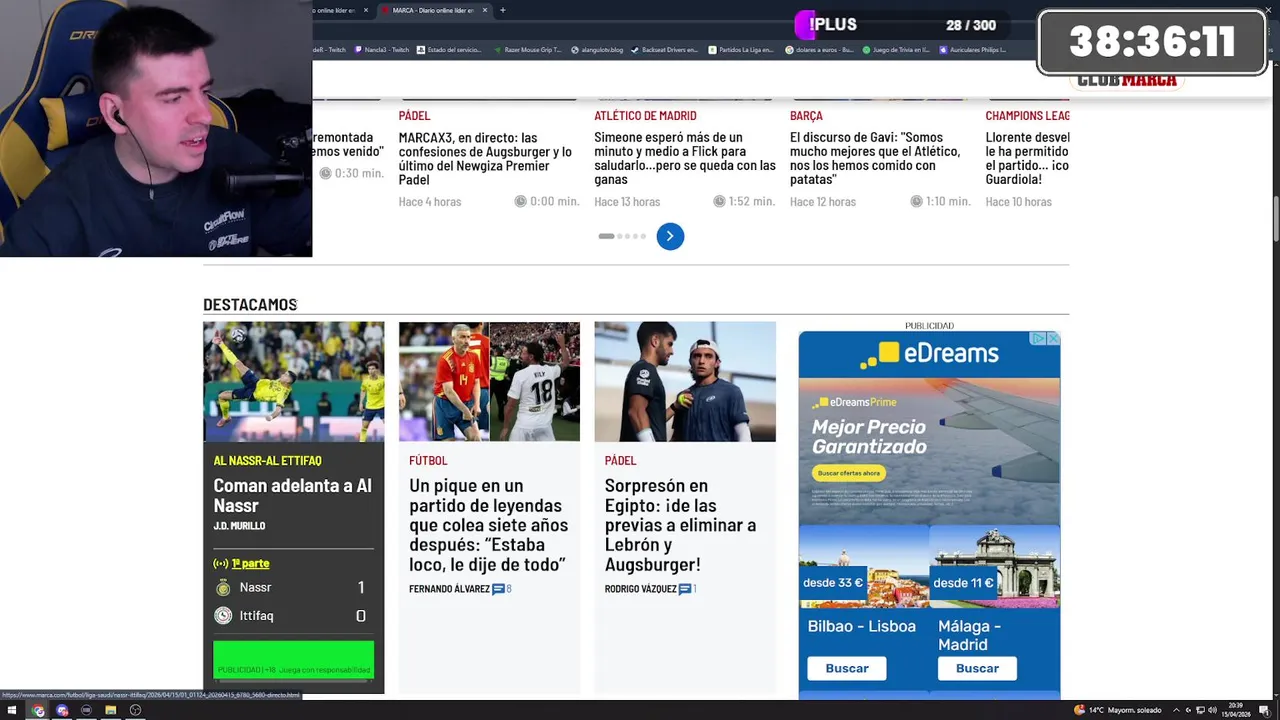Open Auriculares Philips bookmark
Image resolution: width=1280 pixels, height=720 pixels.
973,49
